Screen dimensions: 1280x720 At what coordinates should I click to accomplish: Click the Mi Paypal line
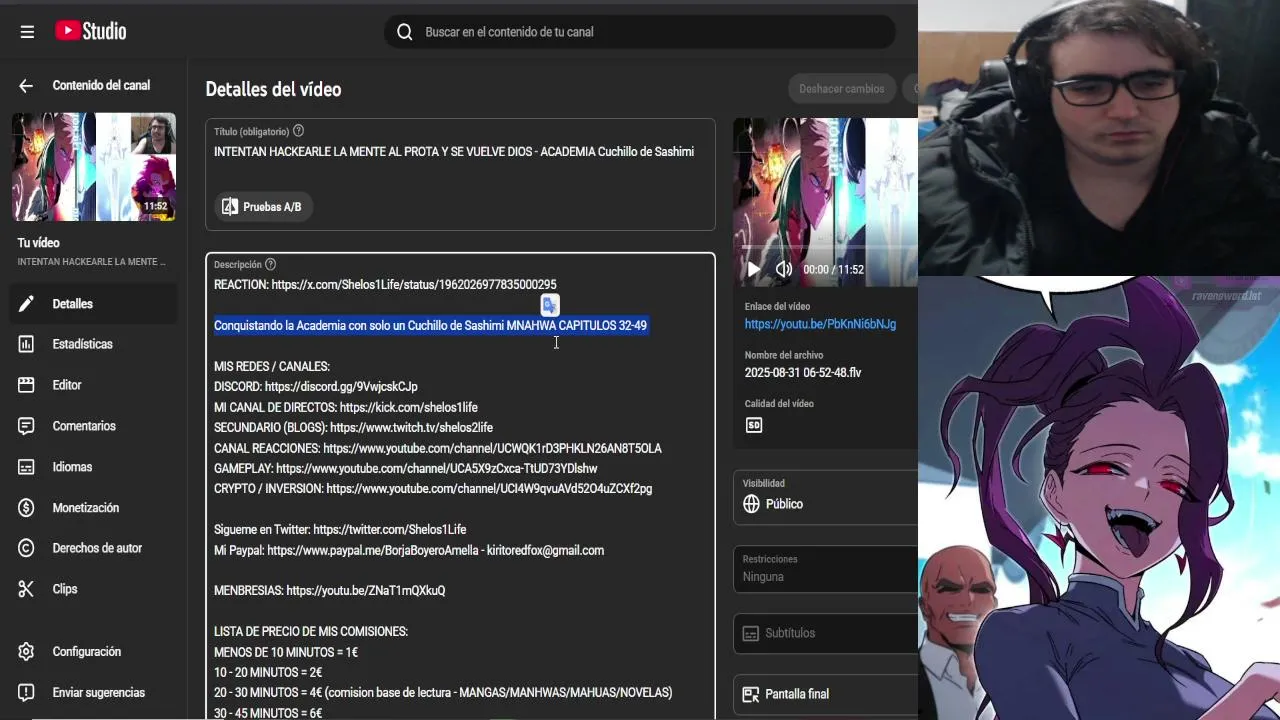point(409,551)
